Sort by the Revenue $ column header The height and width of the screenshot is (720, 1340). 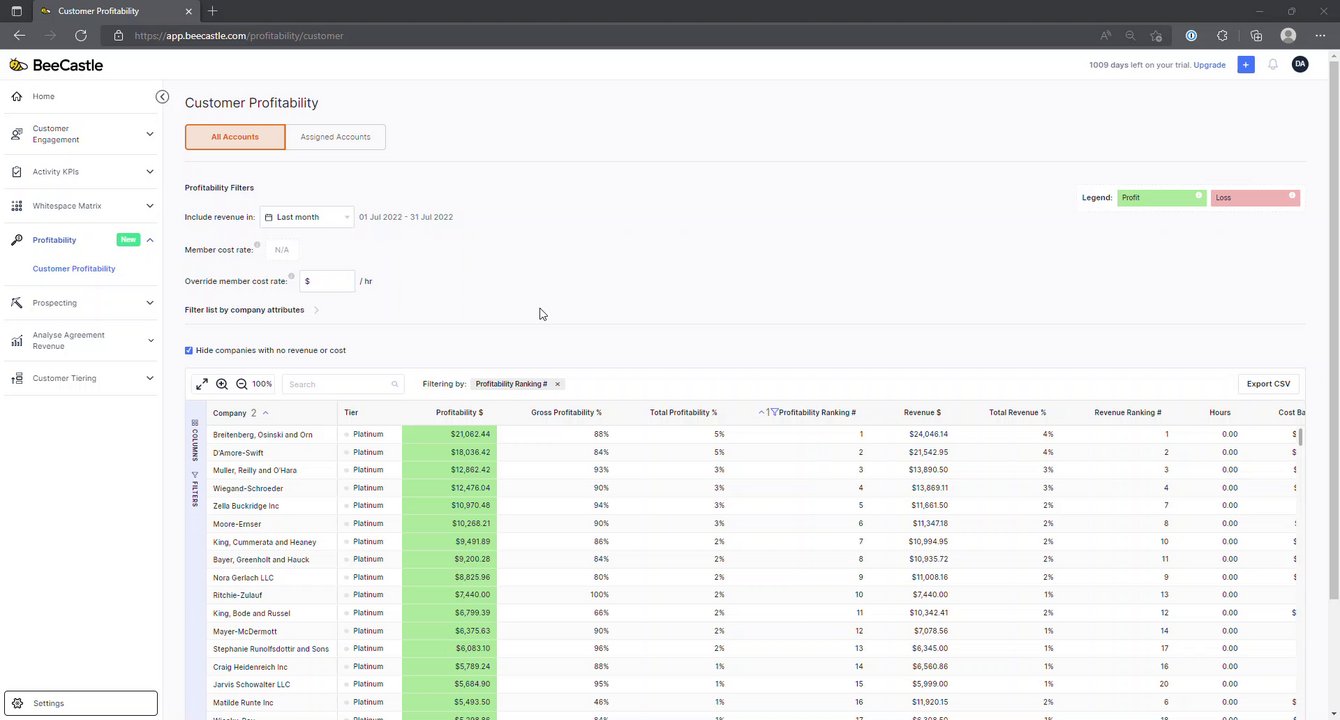(x=922, y=413)
